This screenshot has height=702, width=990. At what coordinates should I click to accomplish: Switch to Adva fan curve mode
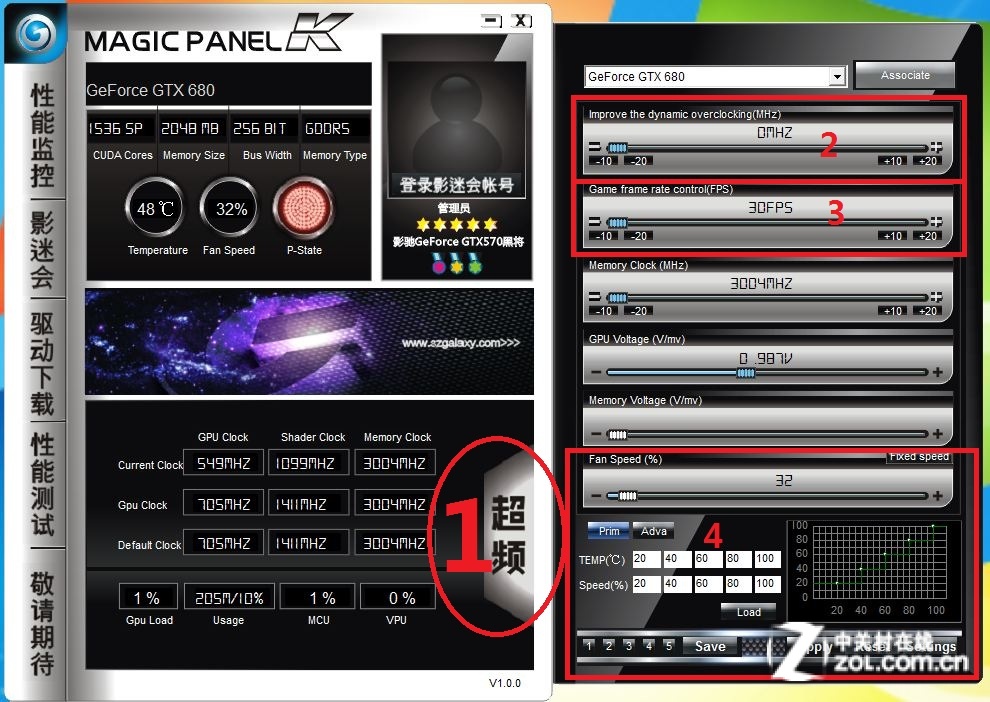coord(653,531)
